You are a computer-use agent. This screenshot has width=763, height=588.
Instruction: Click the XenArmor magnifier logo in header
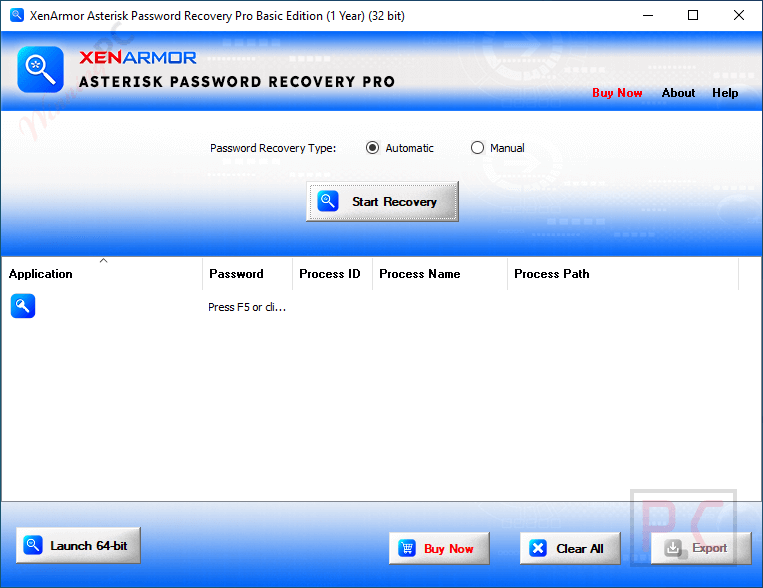40,69
